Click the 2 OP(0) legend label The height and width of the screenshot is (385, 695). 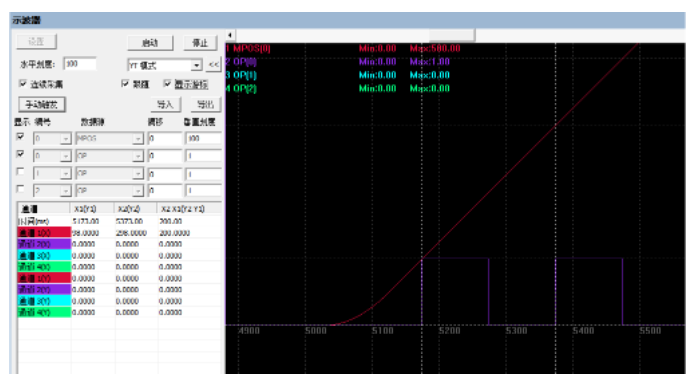[x=241, y=62]
